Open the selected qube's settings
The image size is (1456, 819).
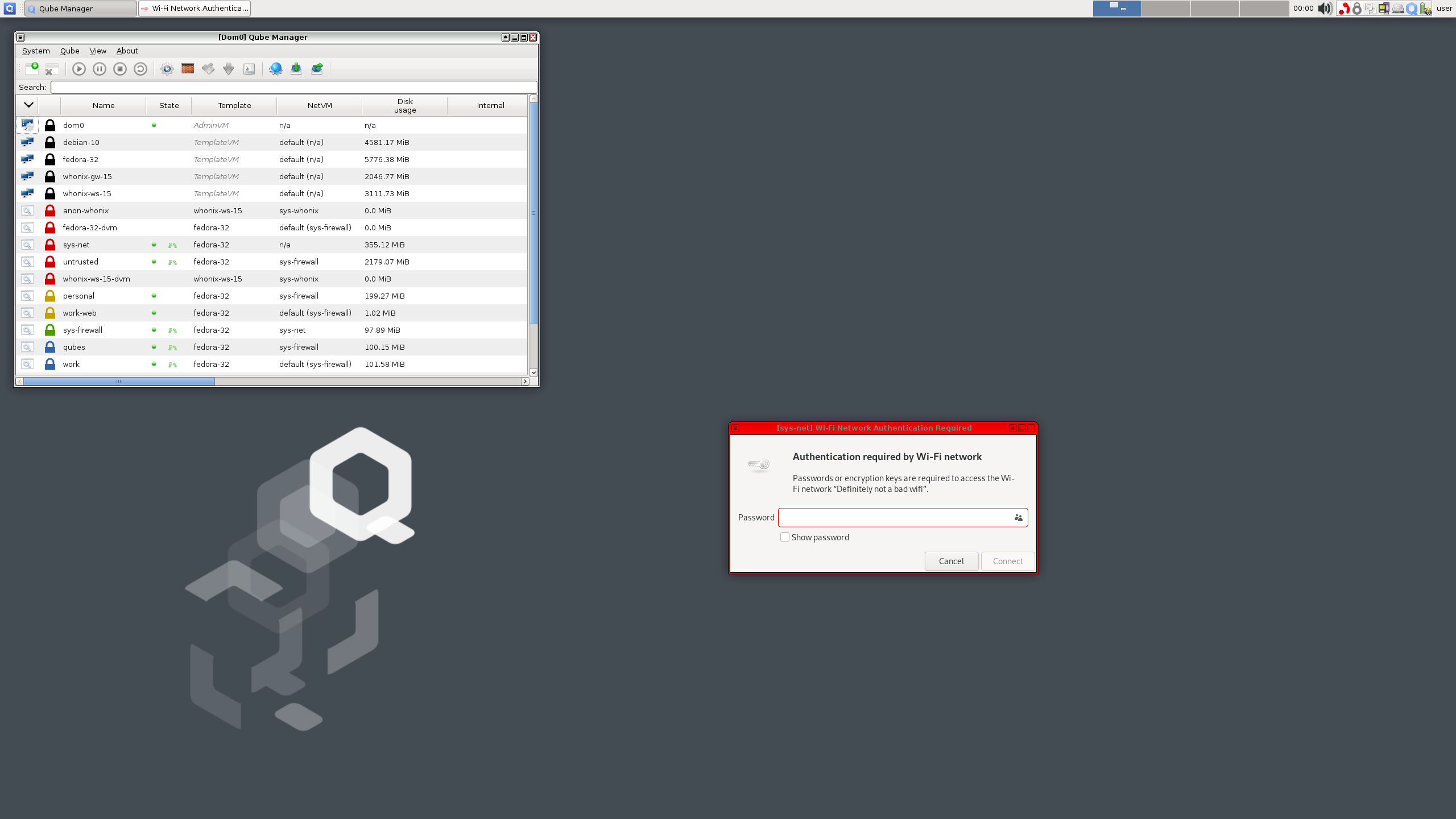coord(167,68)
